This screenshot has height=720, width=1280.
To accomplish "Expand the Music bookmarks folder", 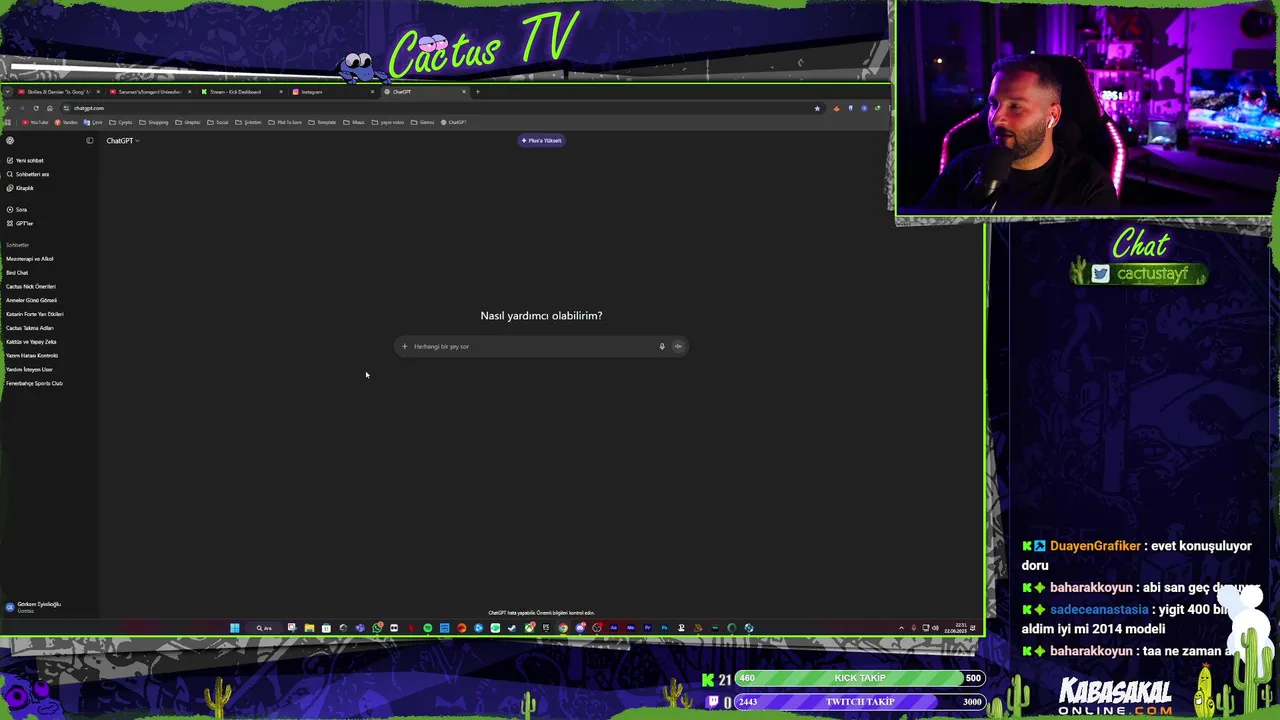I will point(354,122).
